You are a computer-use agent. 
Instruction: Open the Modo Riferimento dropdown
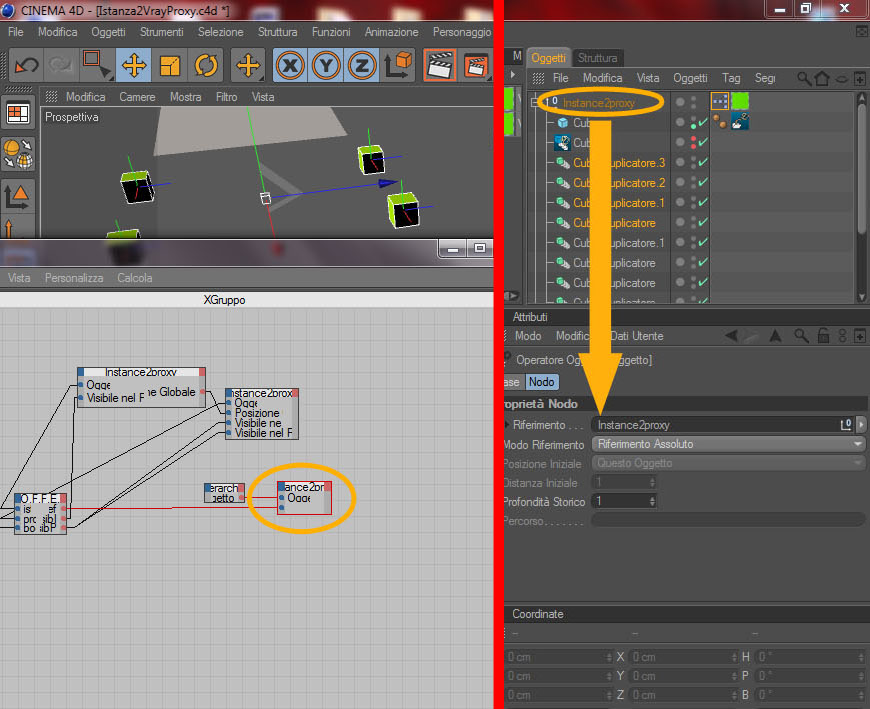pos(729,444)
